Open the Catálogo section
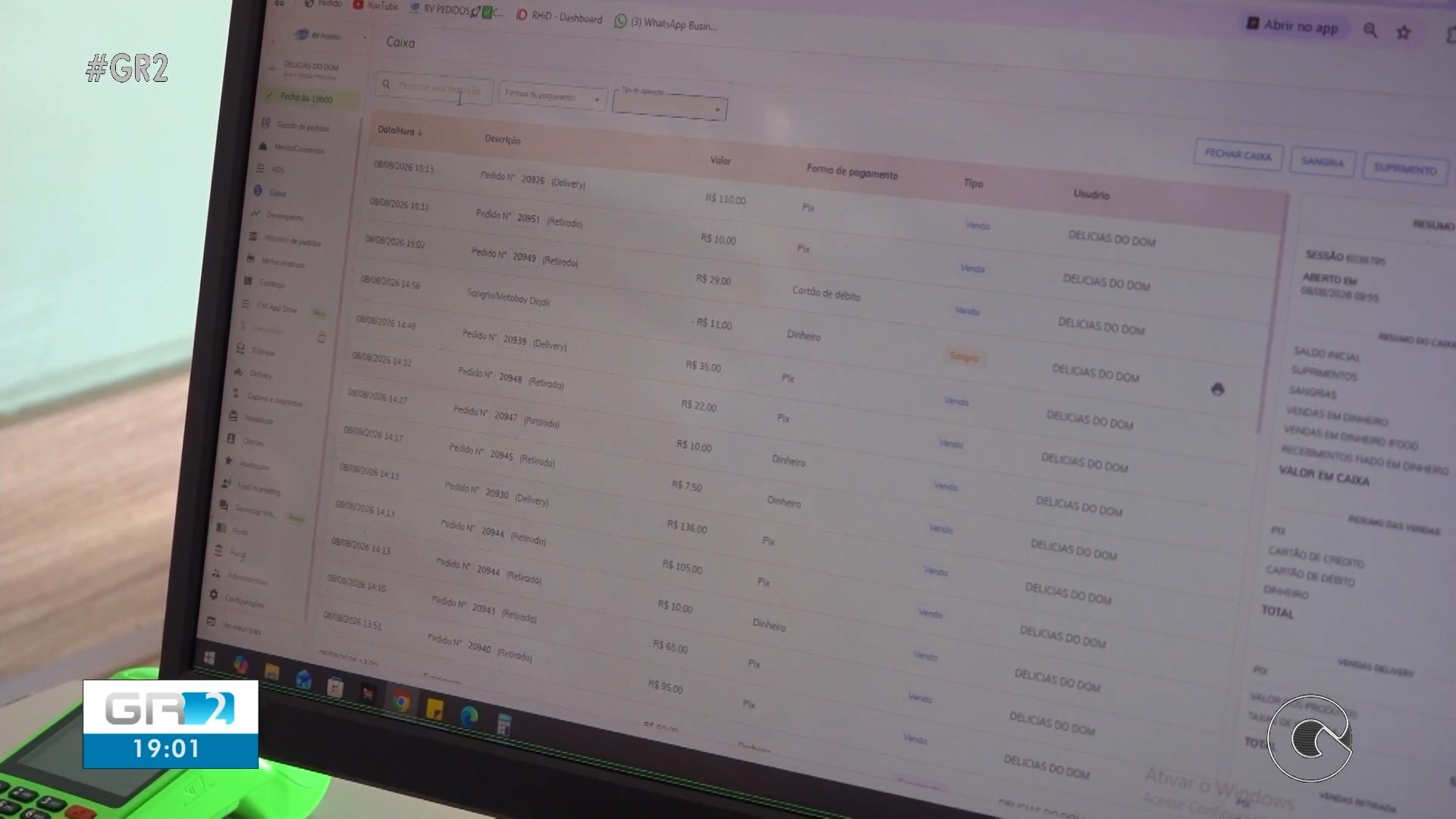Image resolution: width=1456 pixels, height=819 pixels. coord(272,284)
